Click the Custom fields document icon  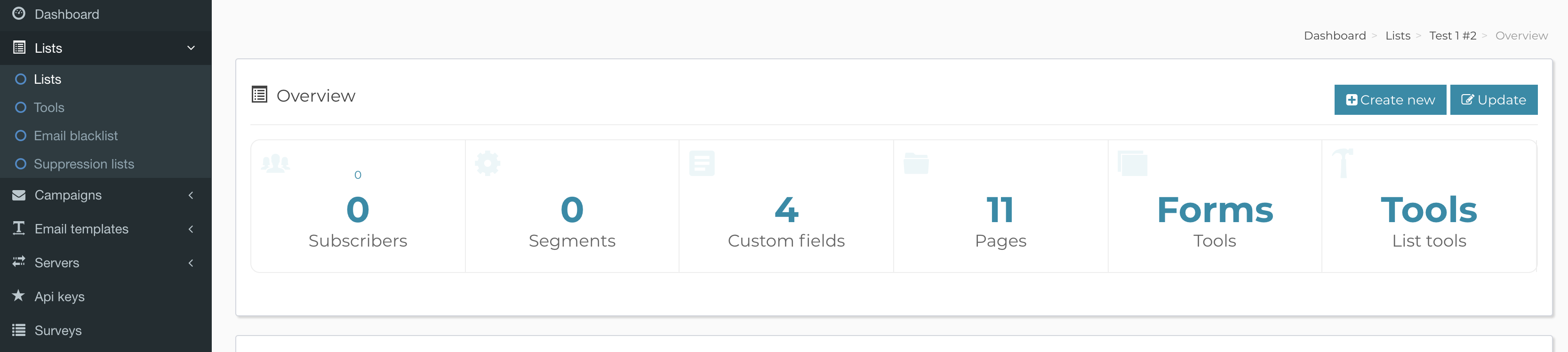(702, 163)
